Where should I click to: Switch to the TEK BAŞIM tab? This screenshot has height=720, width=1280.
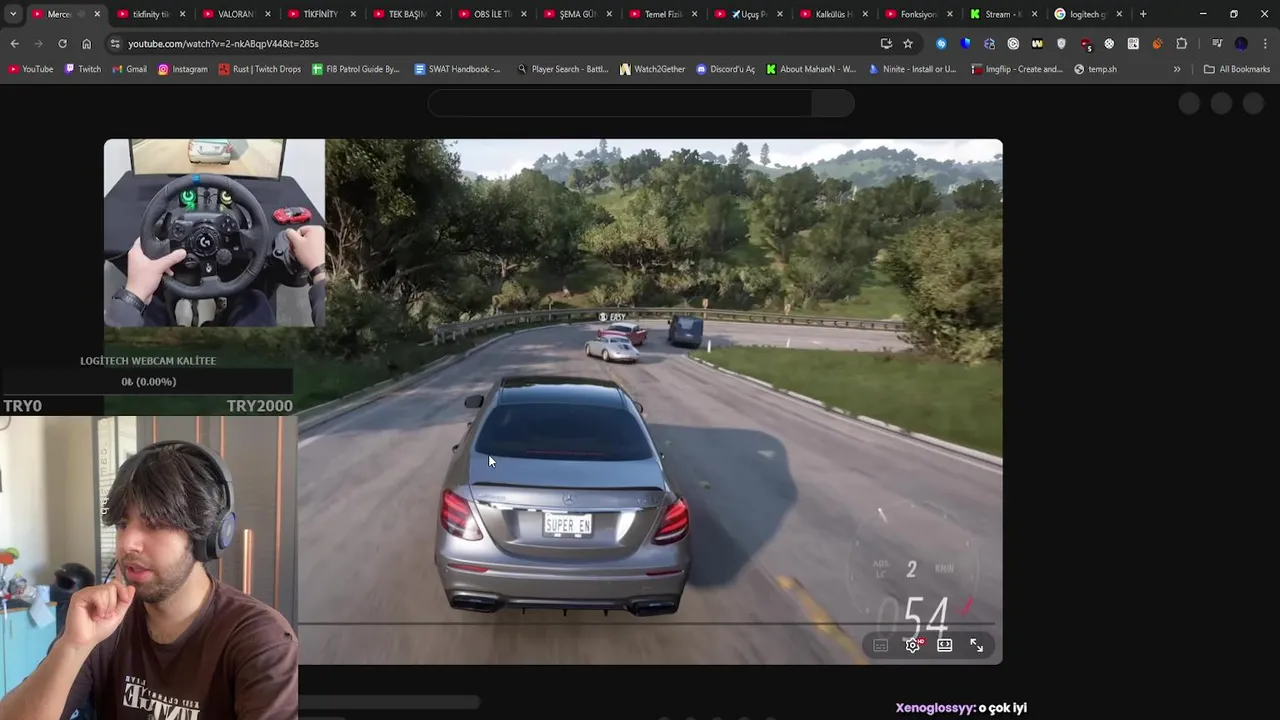(x=406, y=14)
